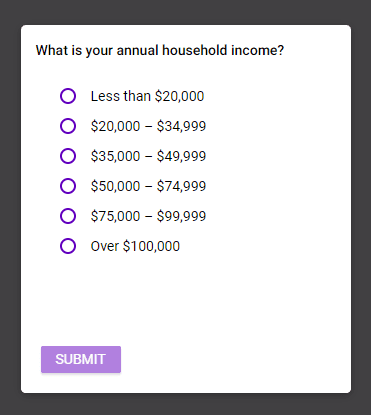
Task: Choose the $20,000 – $34,999 radio circle
Action: click(68, 126)
